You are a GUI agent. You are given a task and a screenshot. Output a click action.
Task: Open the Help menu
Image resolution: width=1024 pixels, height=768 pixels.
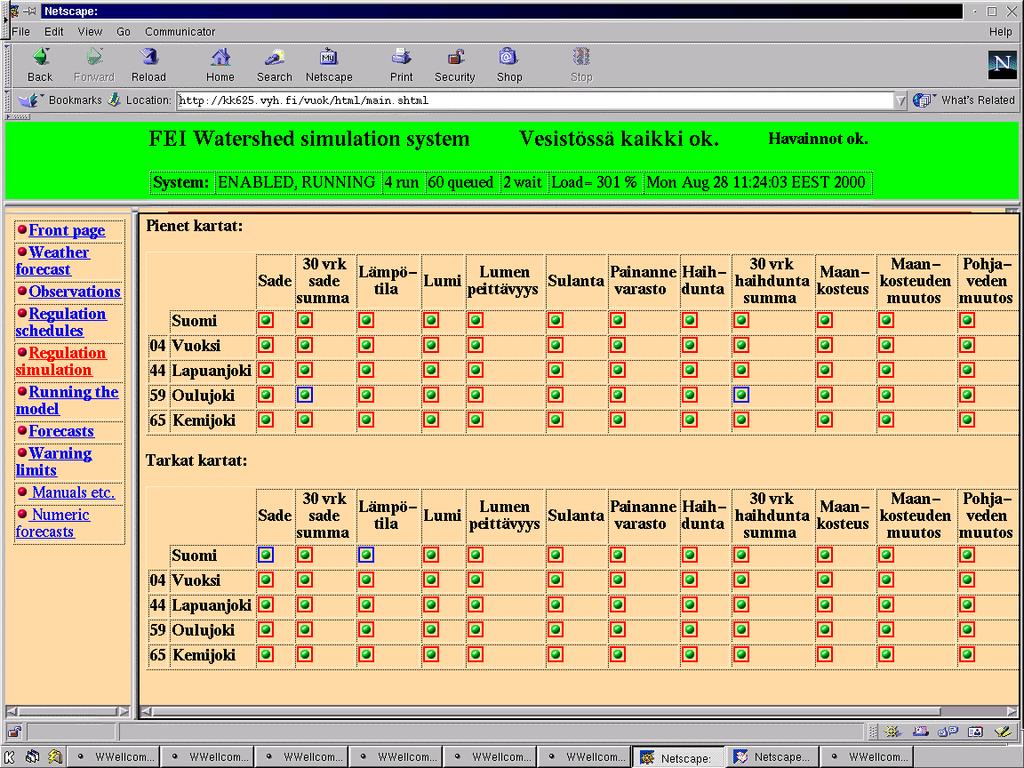(x=1000, y=31)
